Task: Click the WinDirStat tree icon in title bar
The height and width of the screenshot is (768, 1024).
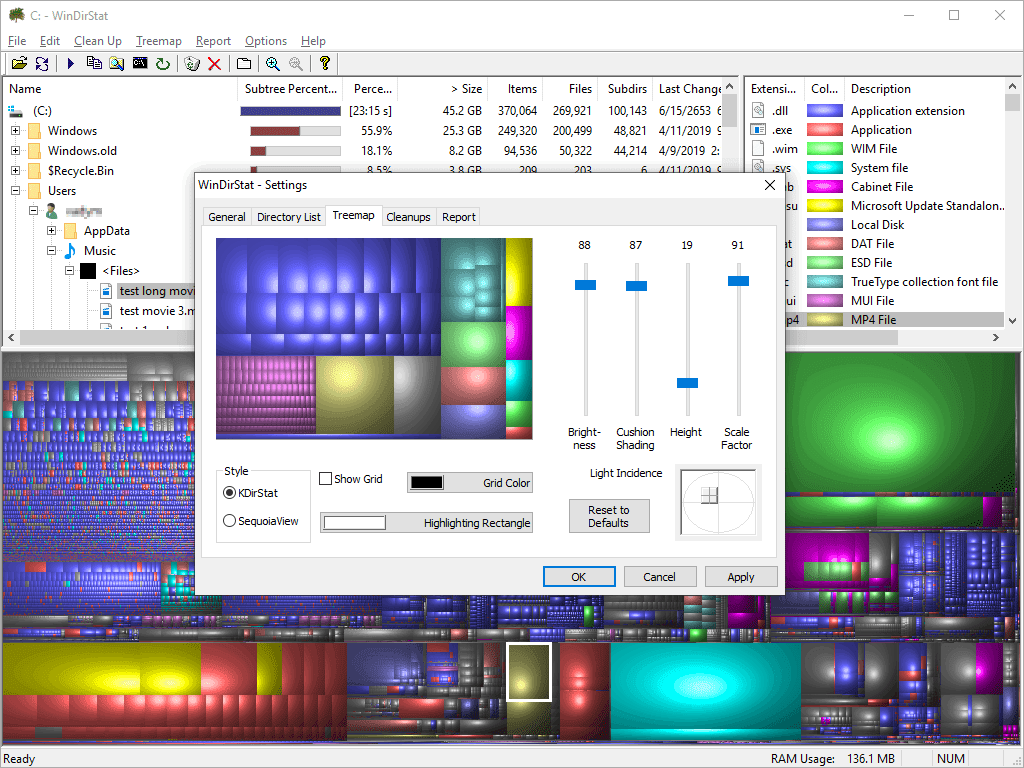Action: (x=17, y=14)
